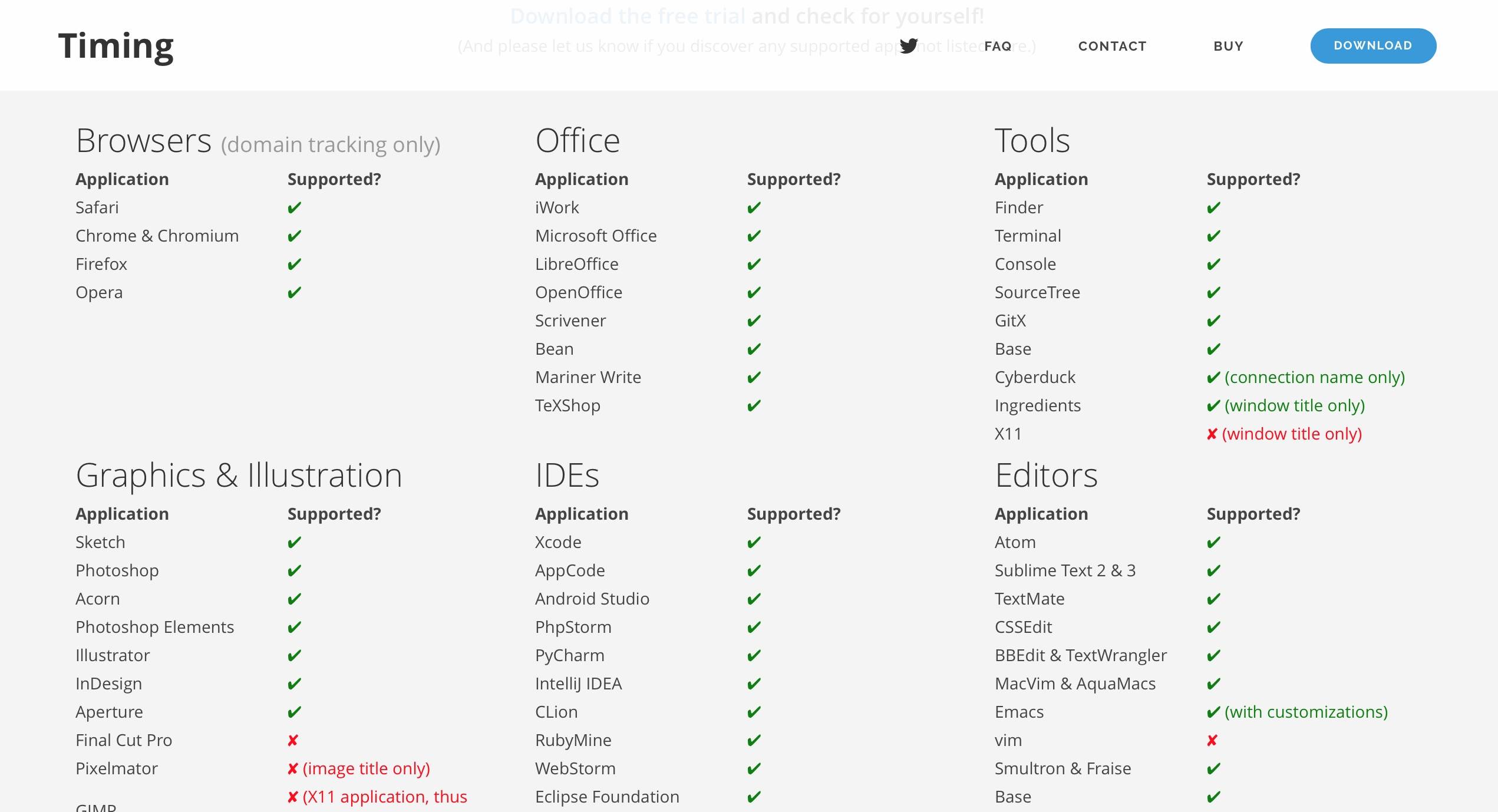Click the X11 entry in Tools
Image resolution: width=1498 pixels, height=812 pixels.
[x=1008, y=434]
